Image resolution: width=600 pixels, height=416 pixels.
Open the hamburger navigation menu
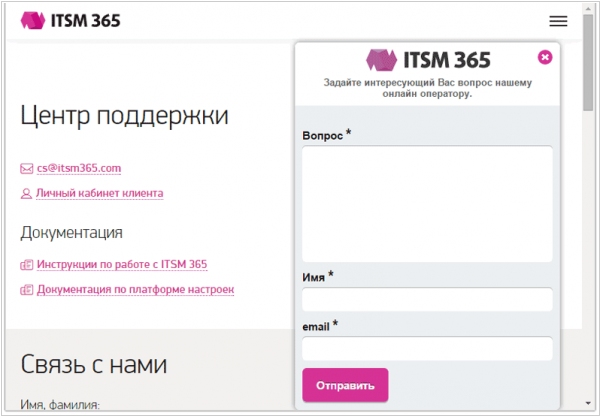(x=558, y=21)
